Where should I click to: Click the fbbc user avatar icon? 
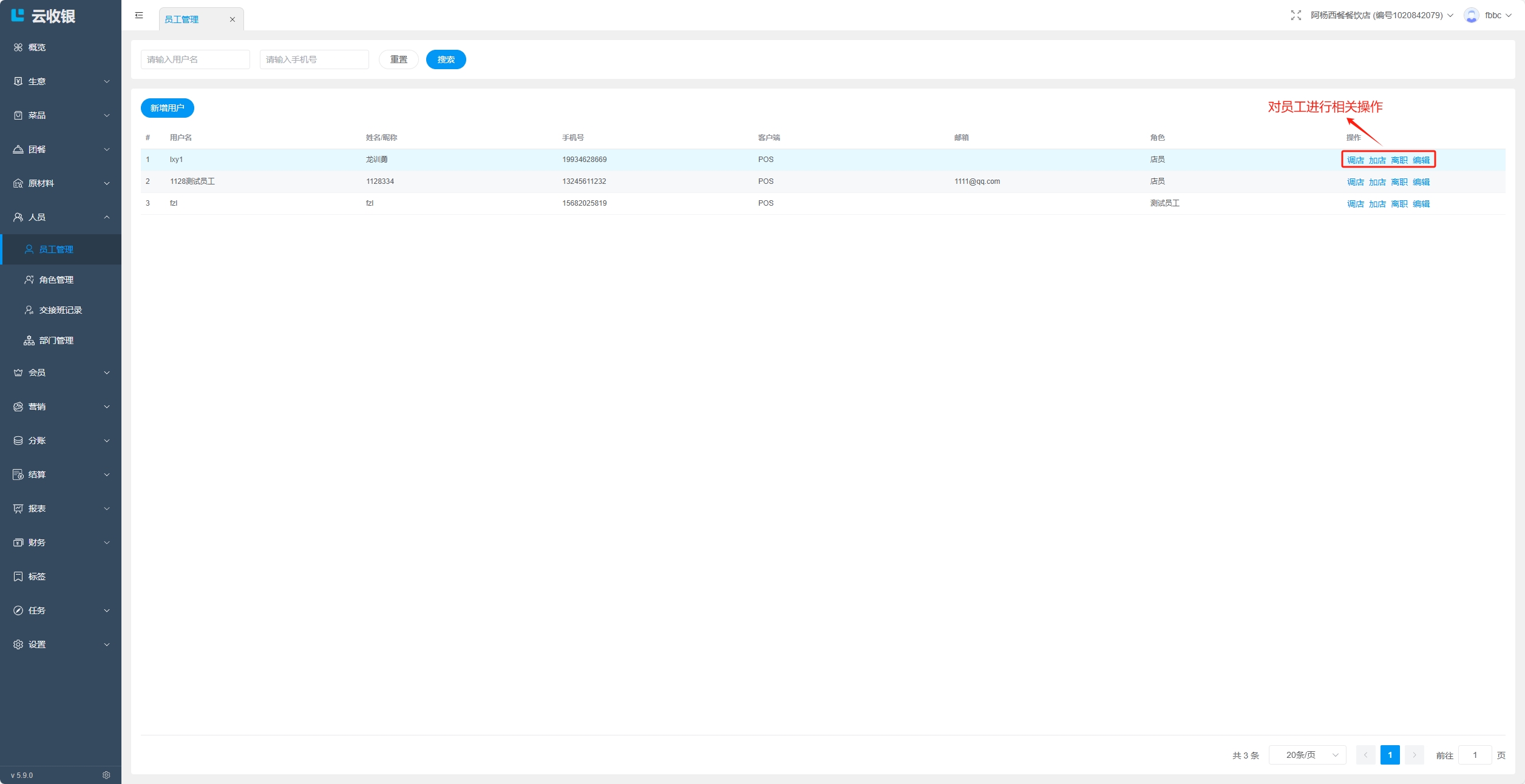pos(1471,15)
